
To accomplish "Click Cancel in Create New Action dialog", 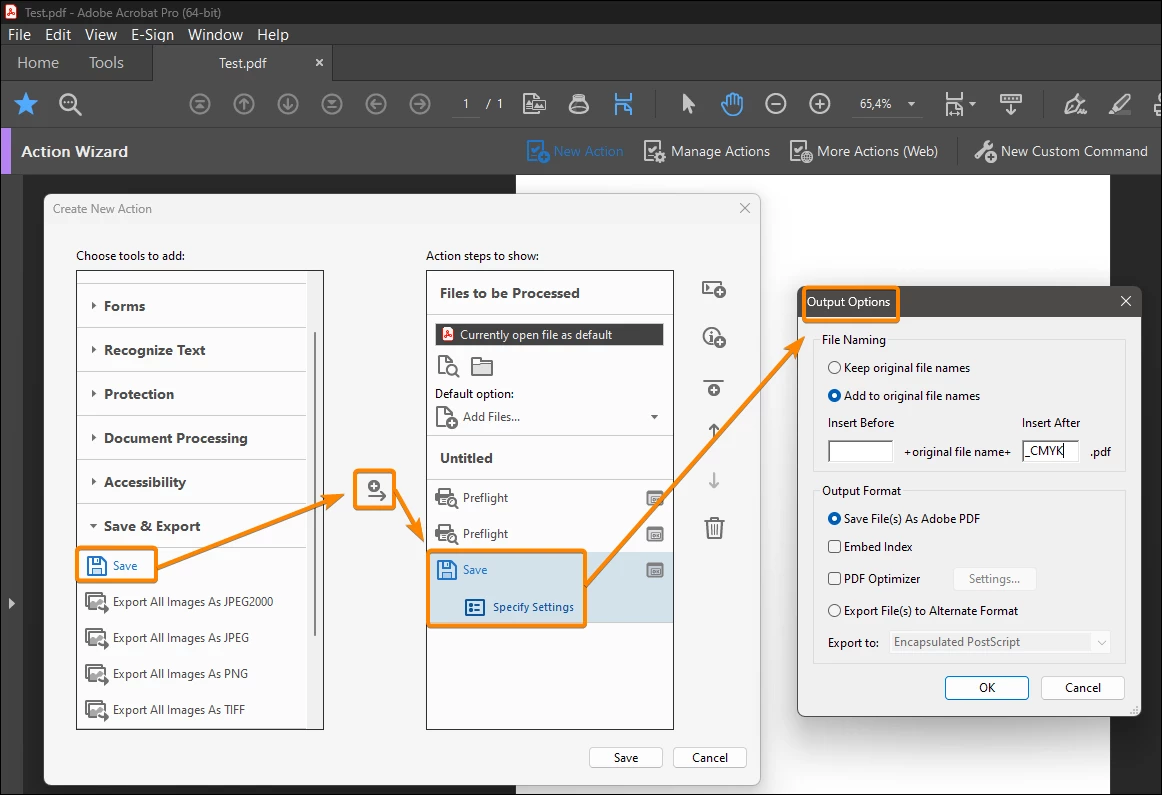I will click(x=710, y=757).
